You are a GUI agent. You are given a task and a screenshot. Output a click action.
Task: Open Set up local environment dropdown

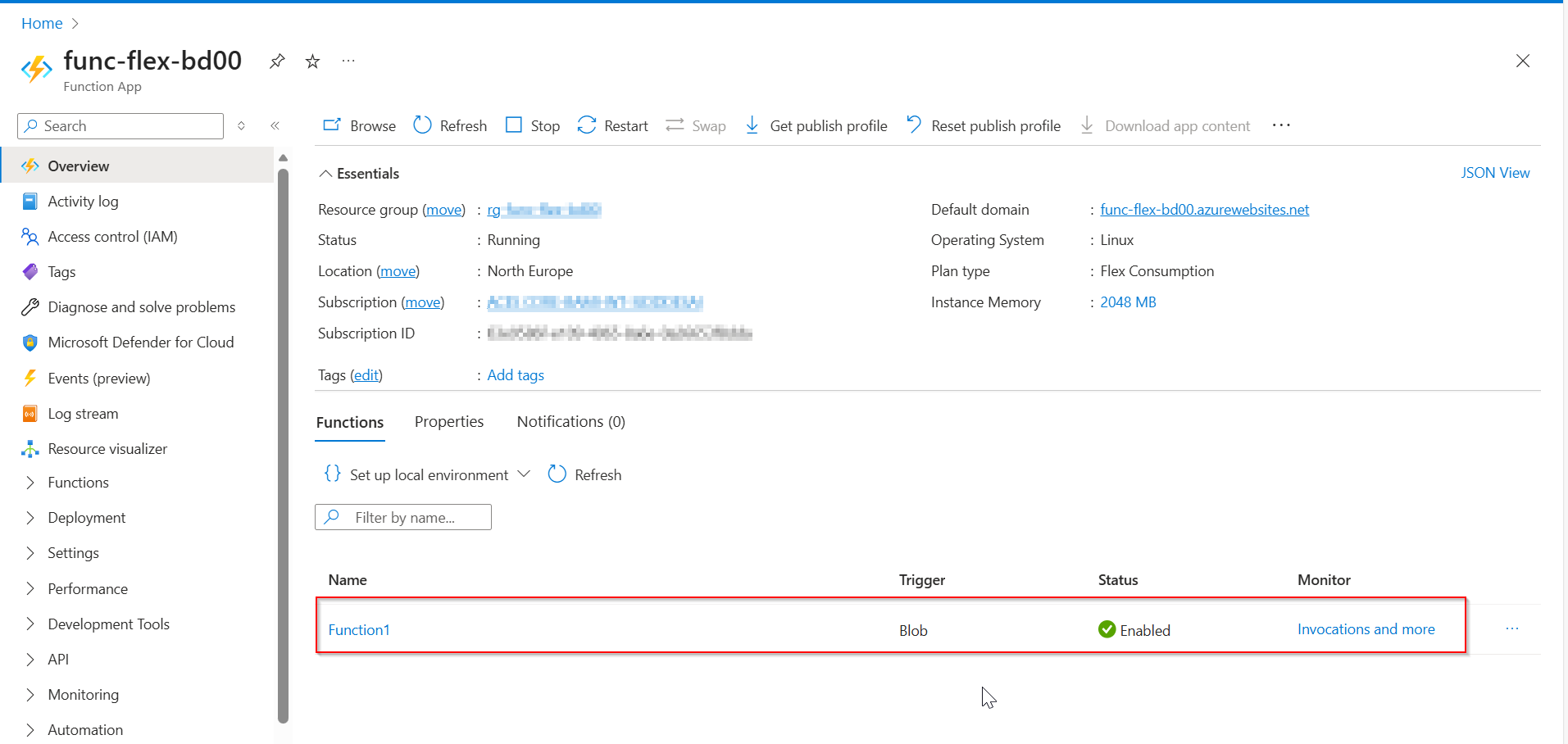pyautogui.click(x=427, y=474)
